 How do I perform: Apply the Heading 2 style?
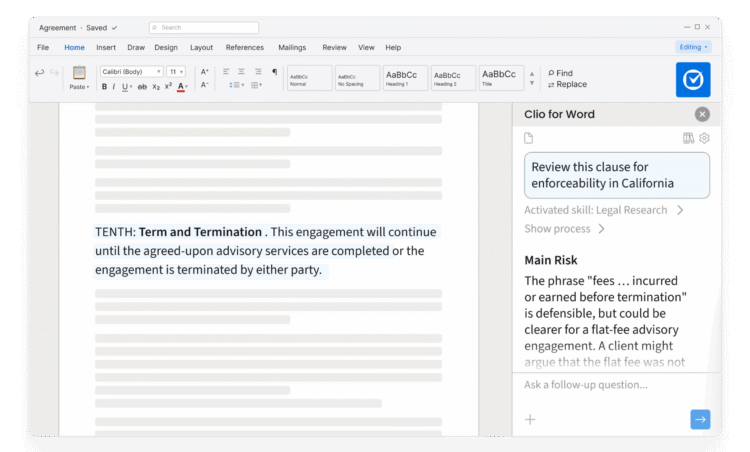(453, 78)
